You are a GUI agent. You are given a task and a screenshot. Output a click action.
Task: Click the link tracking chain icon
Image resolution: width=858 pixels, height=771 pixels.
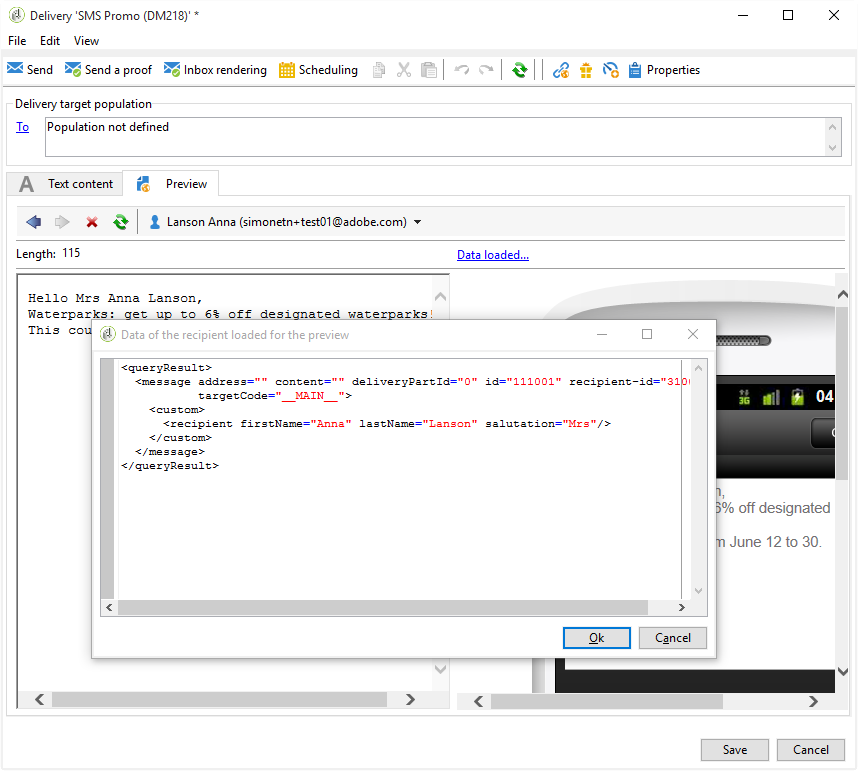pos(561,70)
